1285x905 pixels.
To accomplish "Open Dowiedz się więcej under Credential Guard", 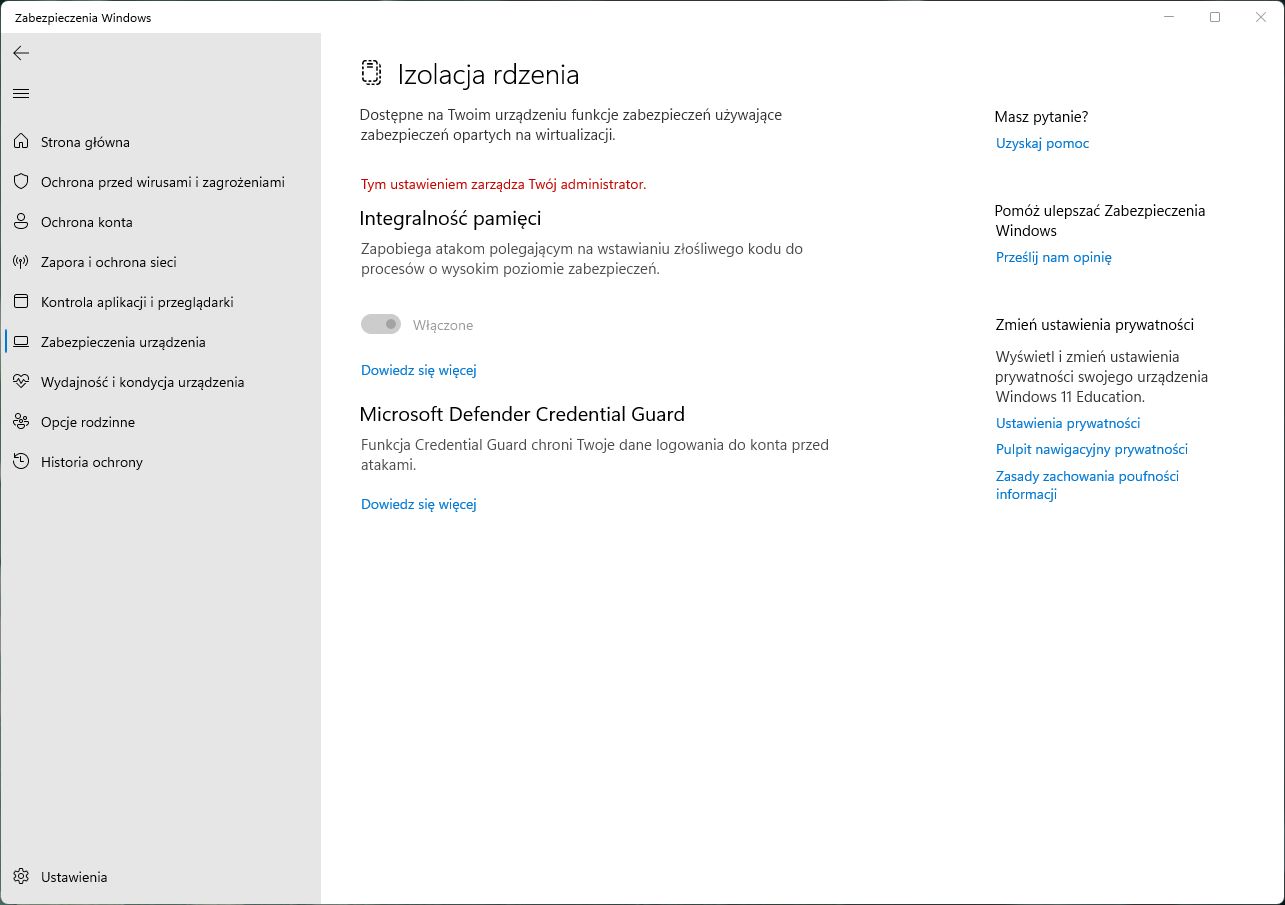I will tap(418, 504).
